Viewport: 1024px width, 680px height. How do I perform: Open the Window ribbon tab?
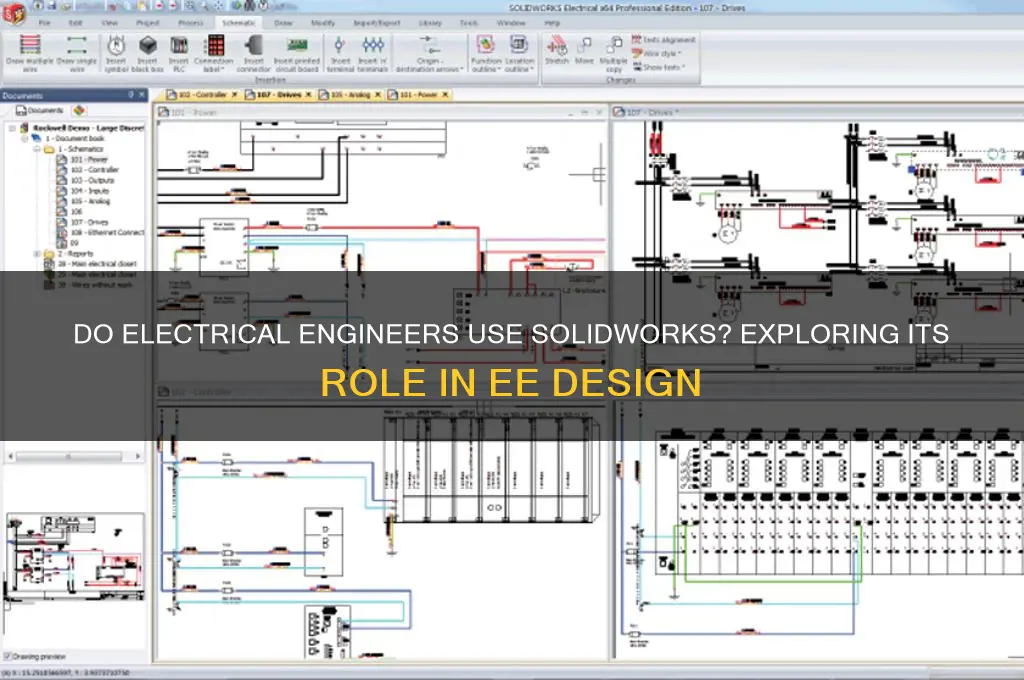tap(511, 23)
